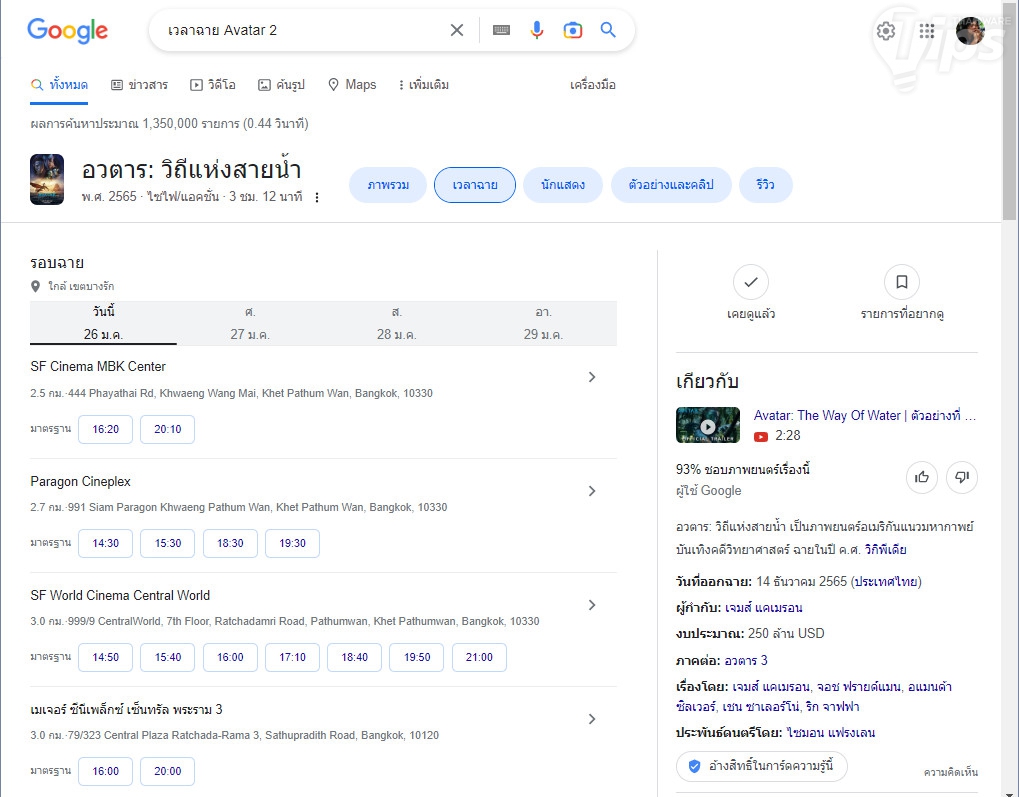1019x797 pixels.
Task: Open the three-dot movie options menu
Action: 317,198
